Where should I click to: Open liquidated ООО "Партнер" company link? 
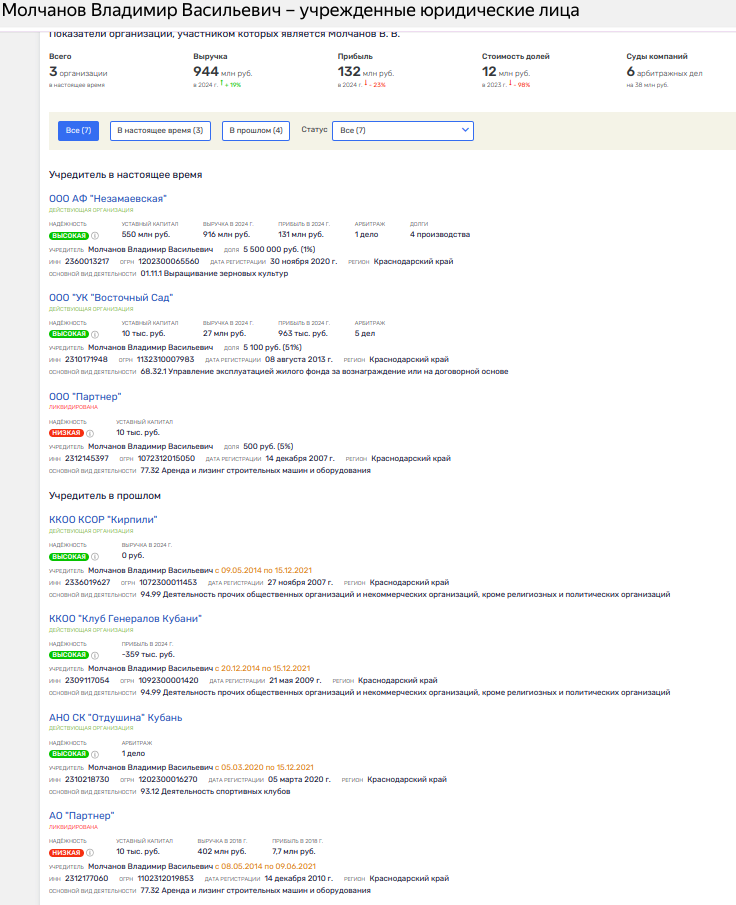tap(85, 397)
